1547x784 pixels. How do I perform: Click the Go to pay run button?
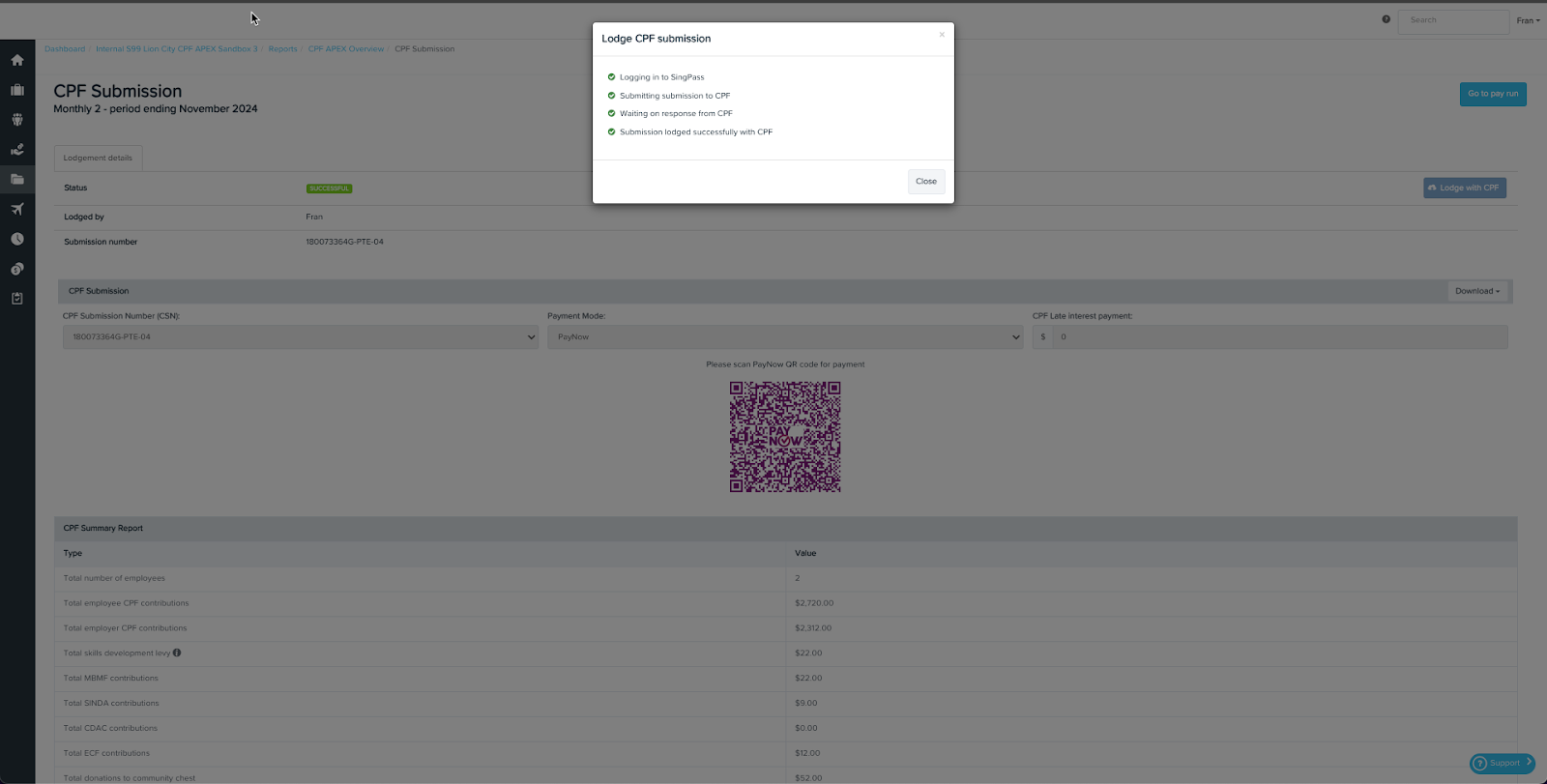click(x=1493, y=94)
